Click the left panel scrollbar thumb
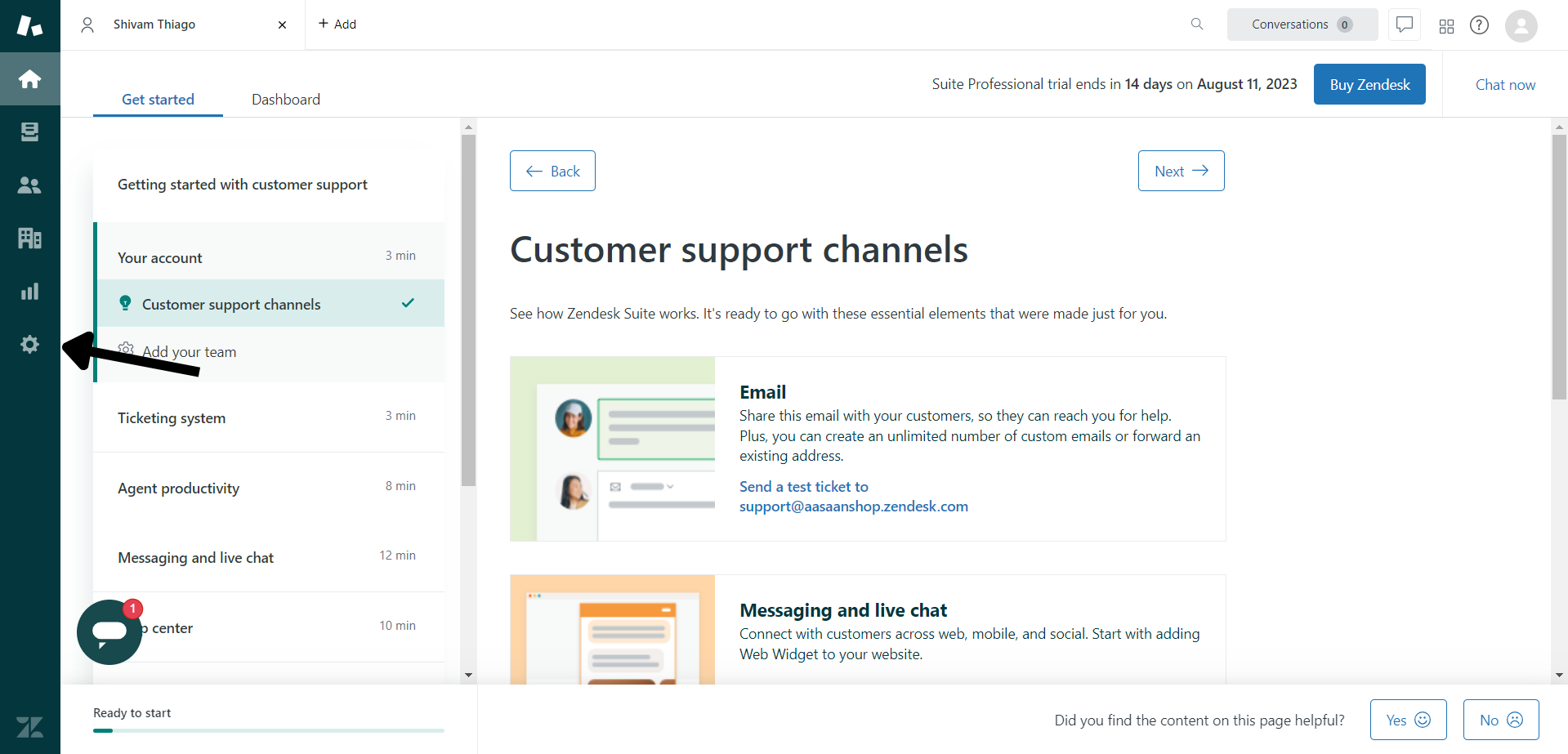1568x754 pixels. pos(468,310)
